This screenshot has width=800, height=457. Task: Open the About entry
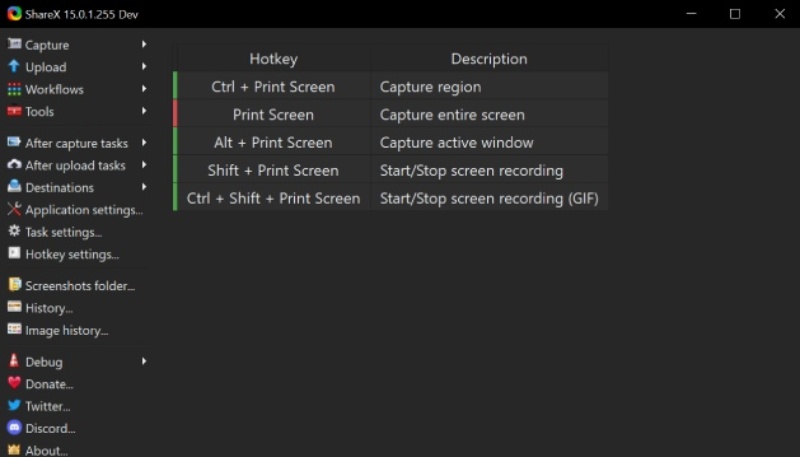coord(46,451)
